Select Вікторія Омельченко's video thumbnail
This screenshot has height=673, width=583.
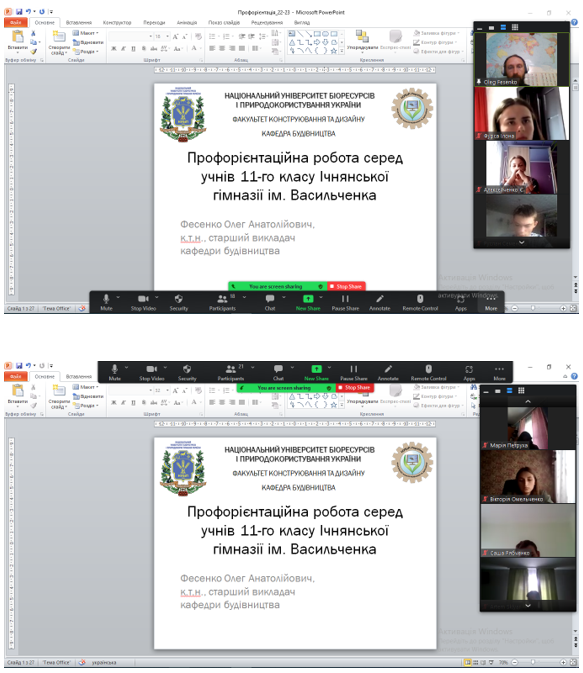pos(528,476)
